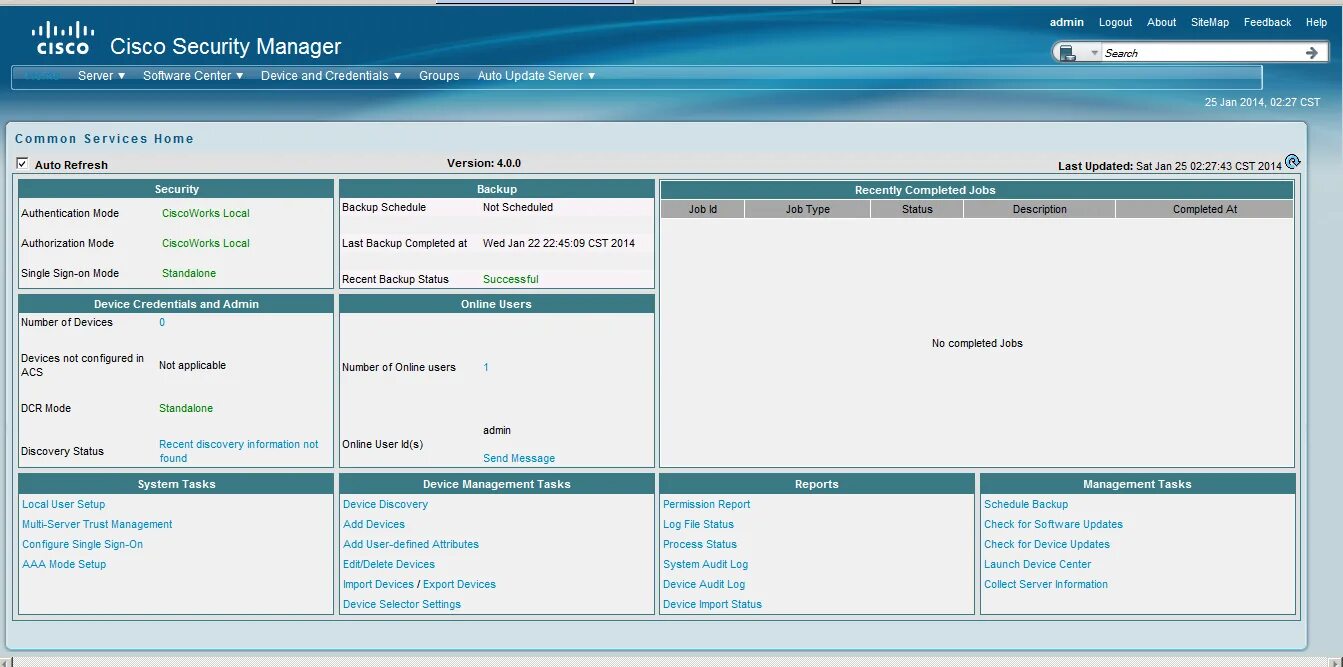1343x667 pixels.
Task: Click the Description column header
Action: point(1039,209)
